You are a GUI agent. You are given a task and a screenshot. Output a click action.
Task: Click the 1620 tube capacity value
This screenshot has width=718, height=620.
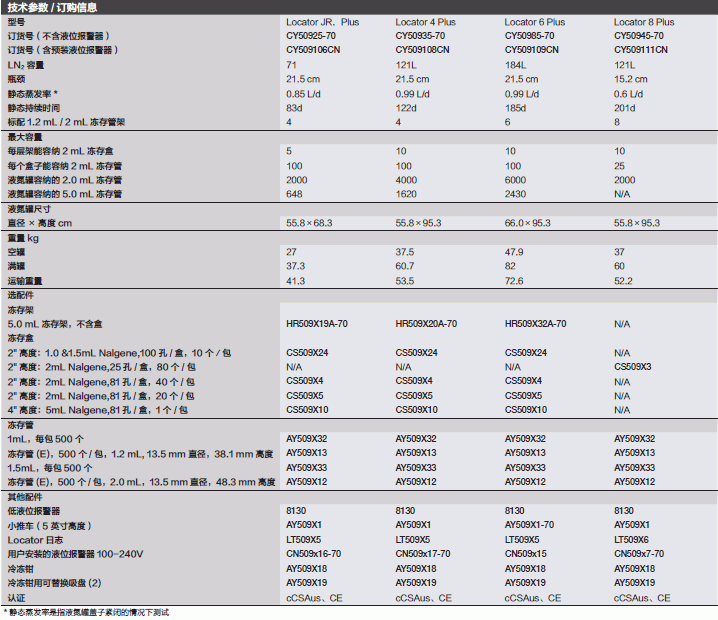406,194
